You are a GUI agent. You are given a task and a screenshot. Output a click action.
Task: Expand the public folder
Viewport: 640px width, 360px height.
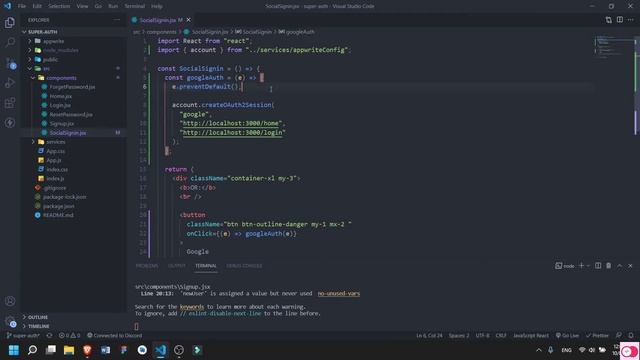[73, 59]
